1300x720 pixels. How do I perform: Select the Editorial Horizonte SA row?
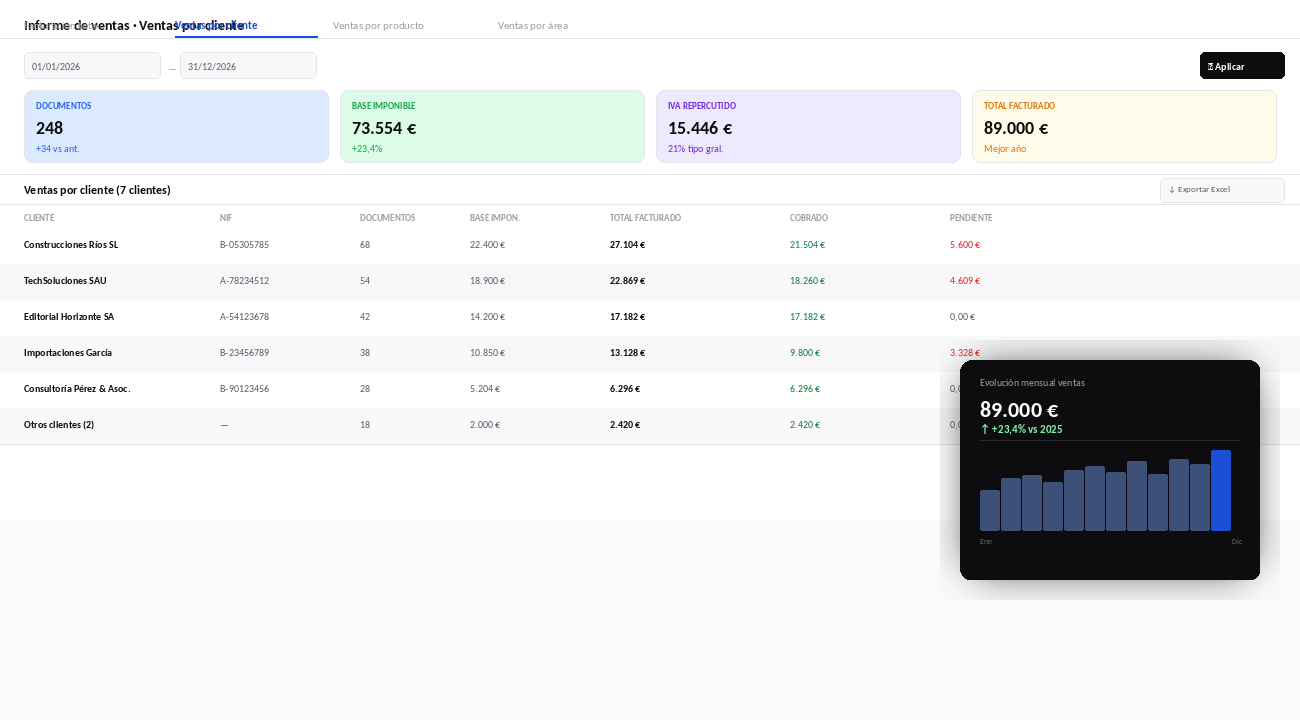point(650,317)
